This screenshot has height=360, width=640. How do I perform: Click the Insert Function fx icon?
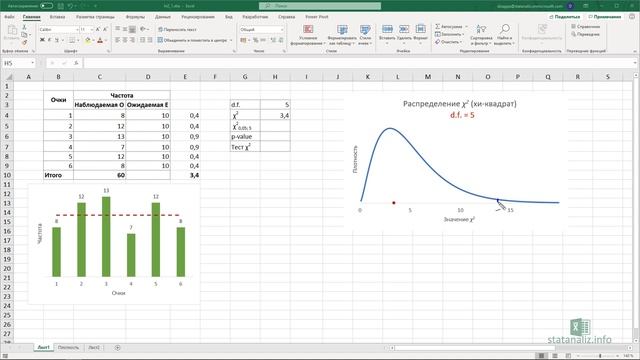pos(76,63)
